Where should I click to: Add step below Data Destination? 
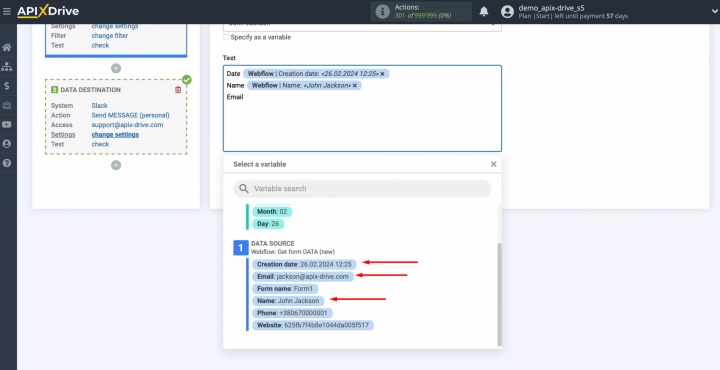click(116, 165)
